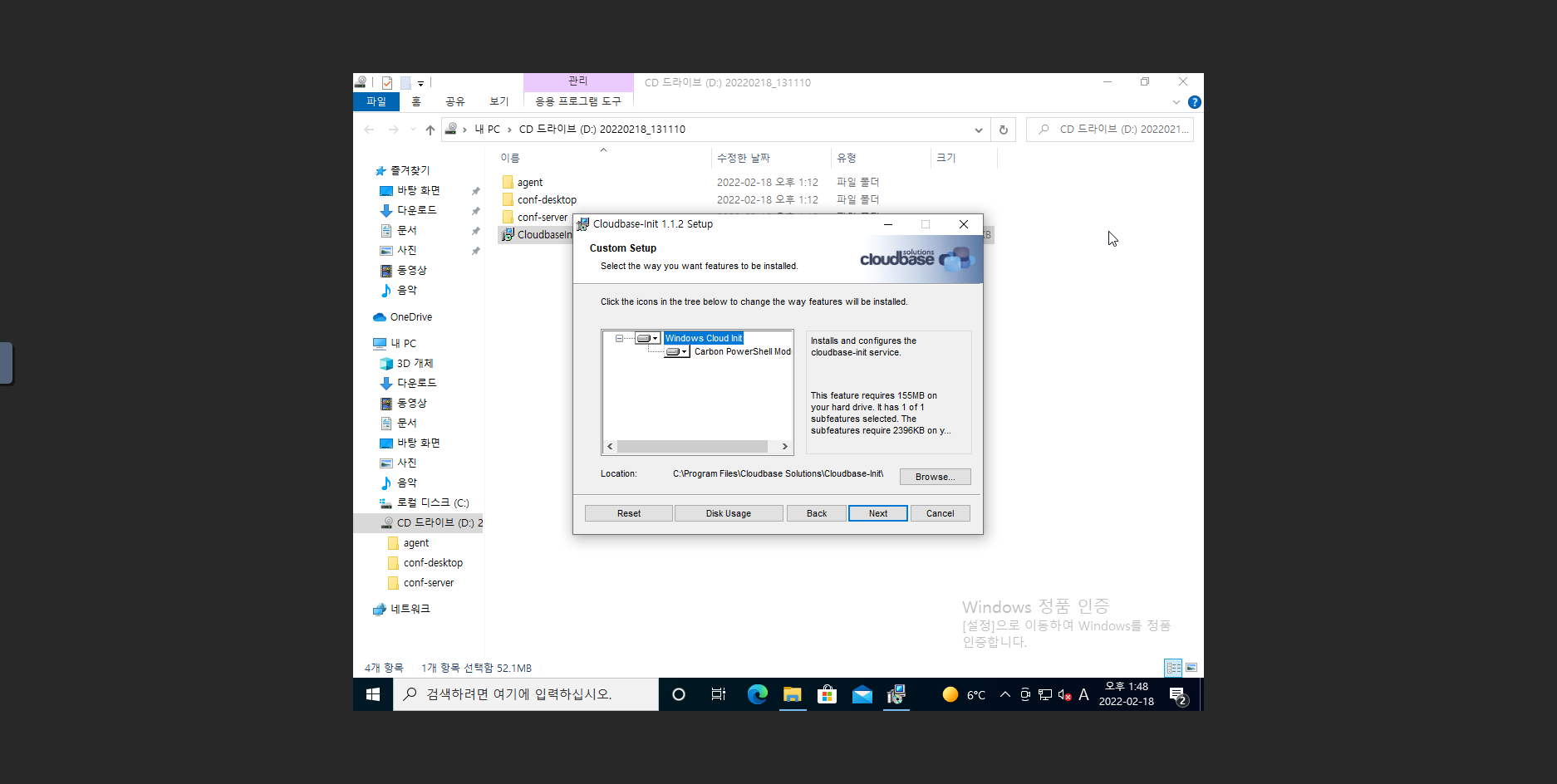Open the 공유 ribbon tab
This screenshot has width=1557, height=784.
[x=455, y=101]
